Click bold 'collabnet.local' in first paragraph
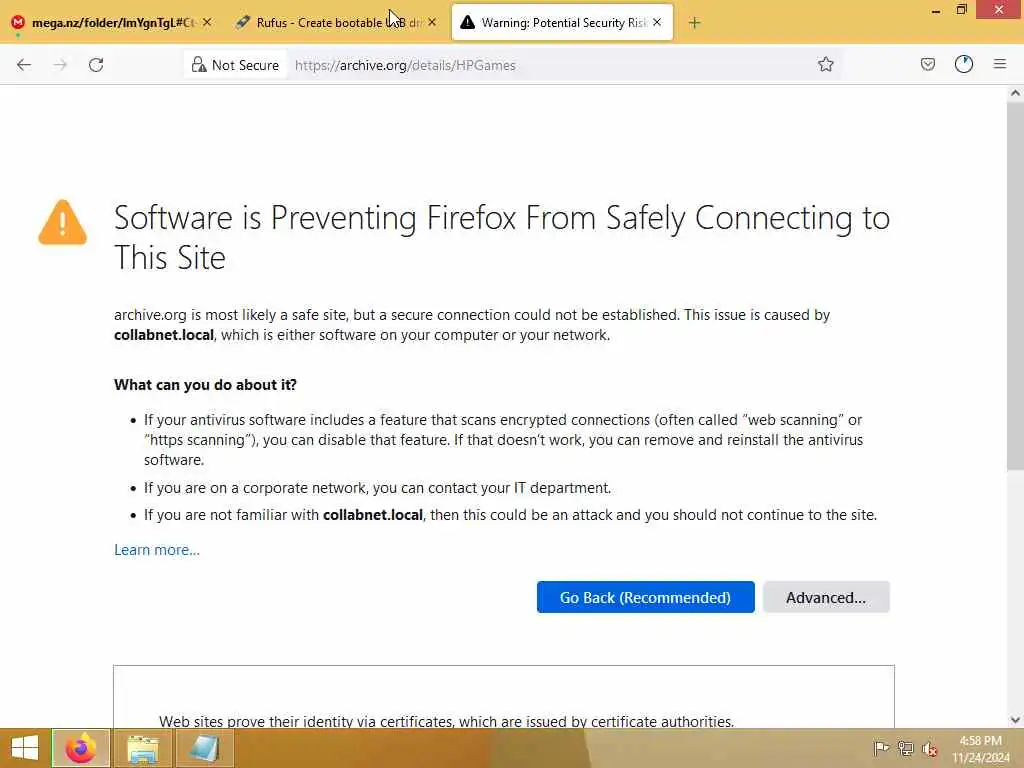This screenshot has height=768, width=1024. click(164, 335)
